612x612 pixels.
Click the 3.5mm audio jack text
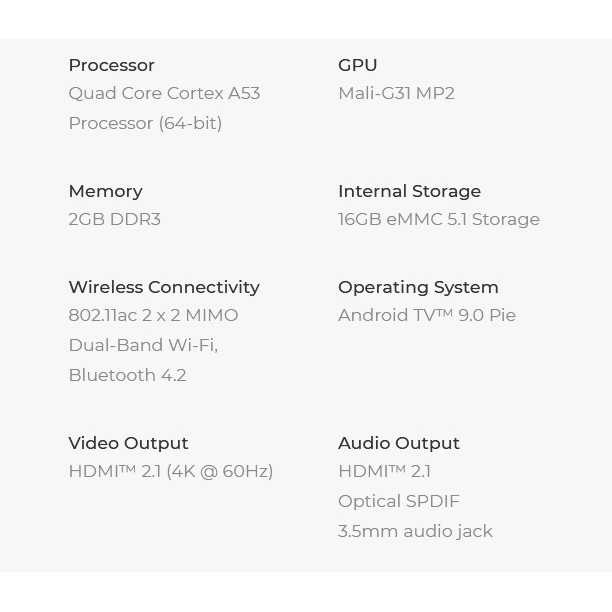click(415, 531)
